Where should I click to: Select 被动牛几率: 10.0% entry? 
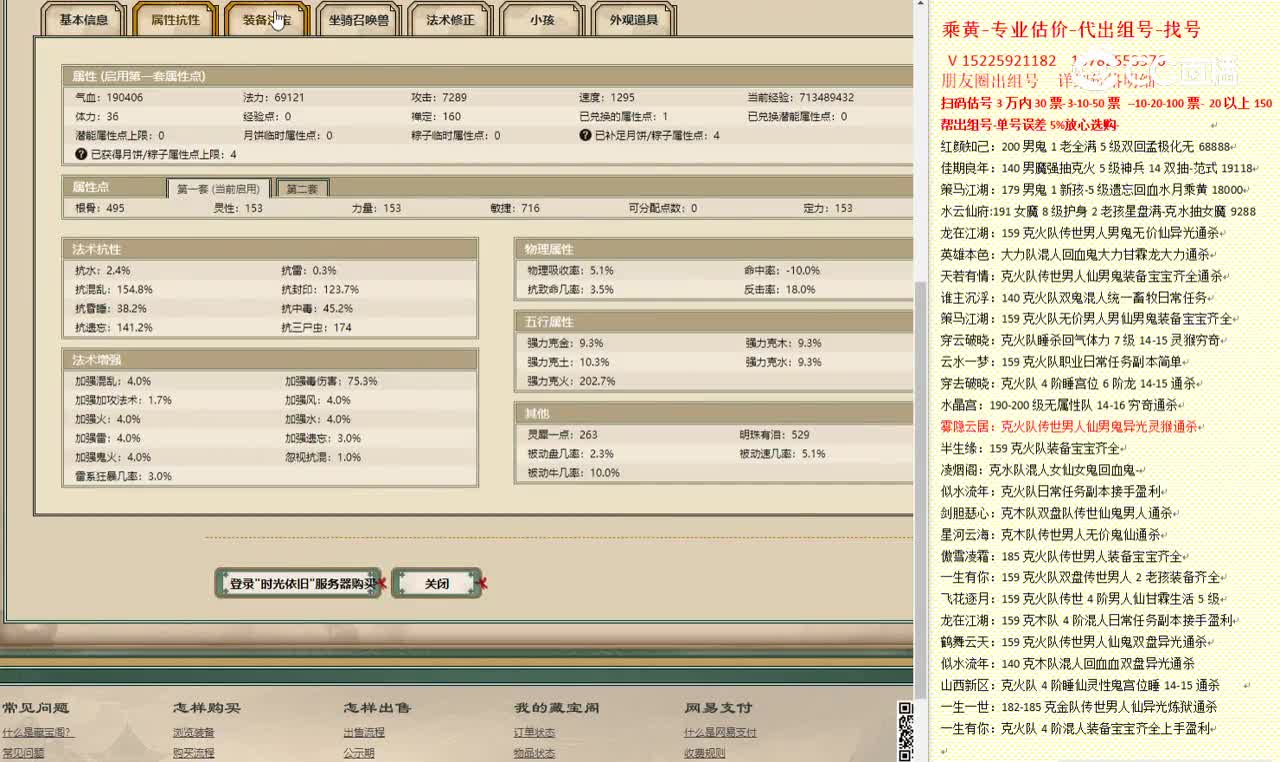573,473
